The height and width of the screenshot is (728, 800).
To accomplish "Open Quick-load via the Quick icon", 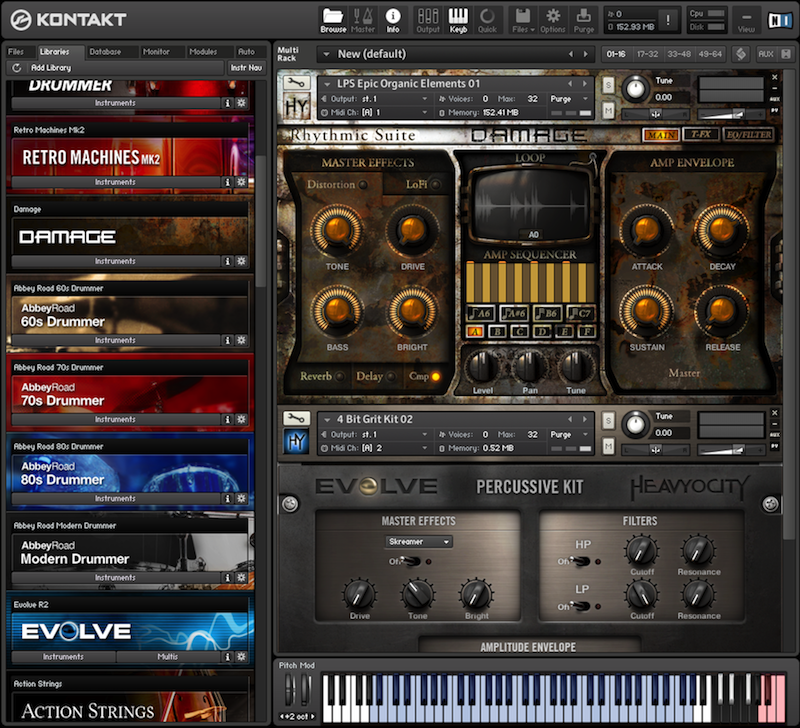I will (487, 18).
